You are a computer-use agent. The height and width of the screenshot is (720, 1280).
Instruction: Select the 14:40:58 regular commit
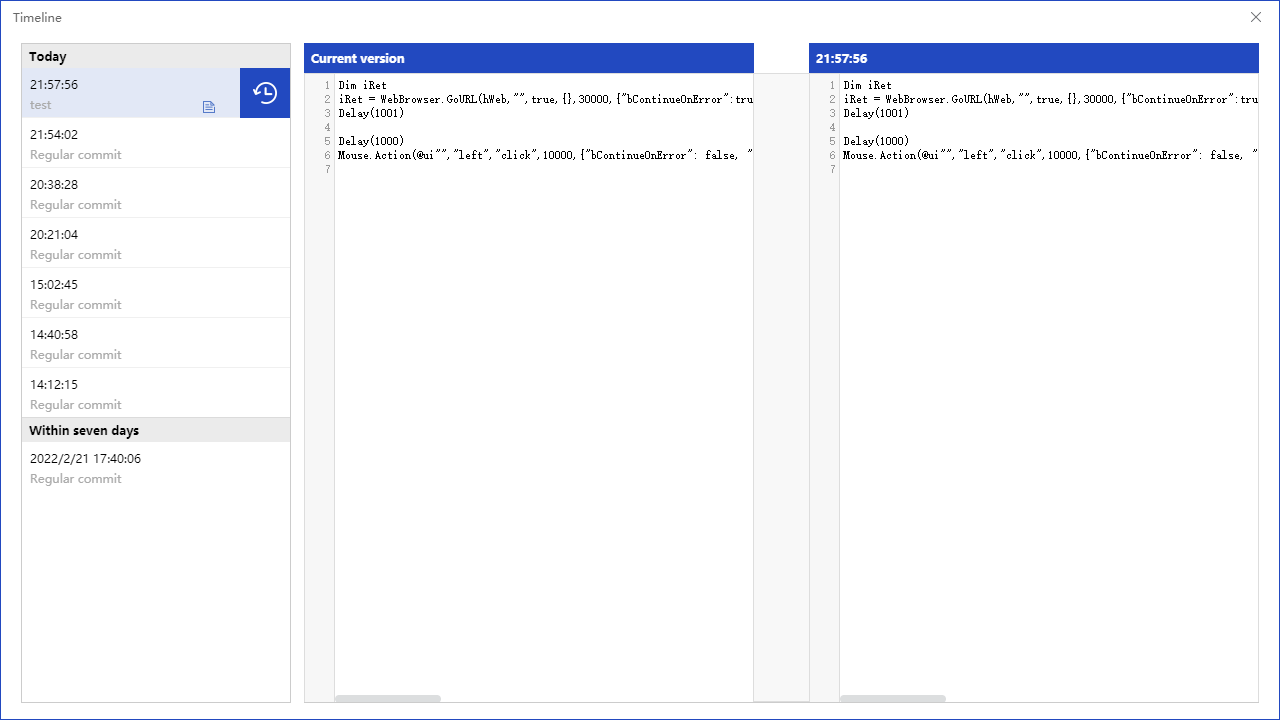click(156, 343)
